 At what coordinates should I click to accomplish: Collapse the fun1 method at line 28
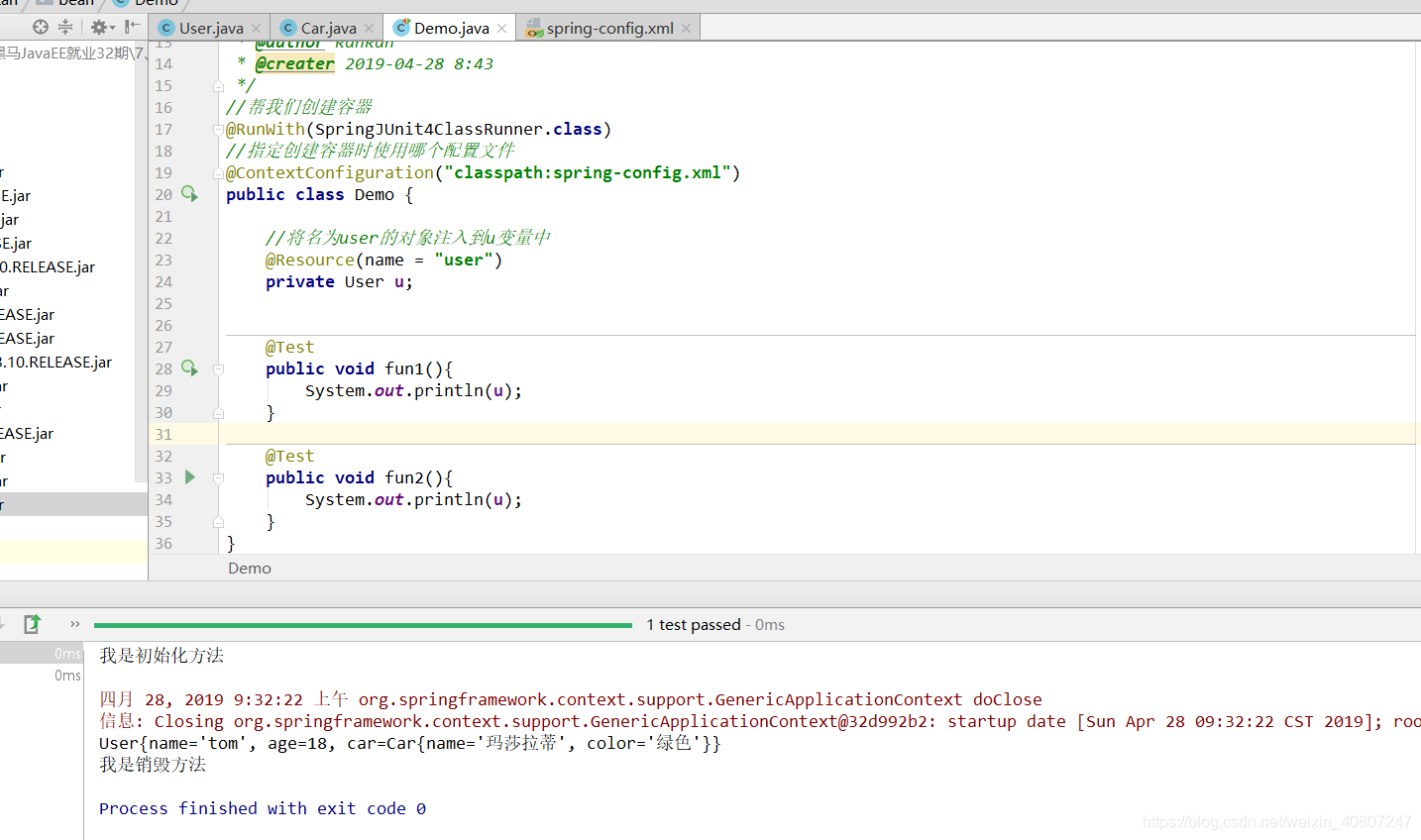pyautogui.click(x=218, y=369)
